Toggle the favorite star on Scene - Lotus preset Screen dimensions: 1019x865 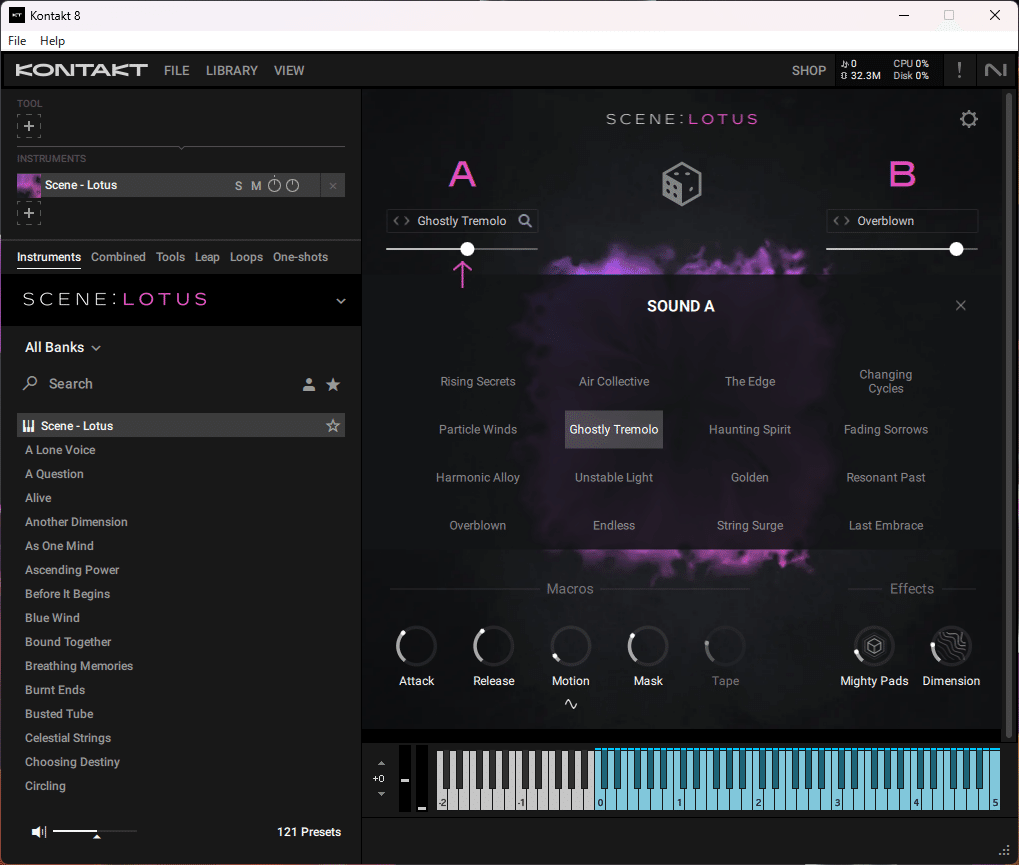click(x=333, y=425)
